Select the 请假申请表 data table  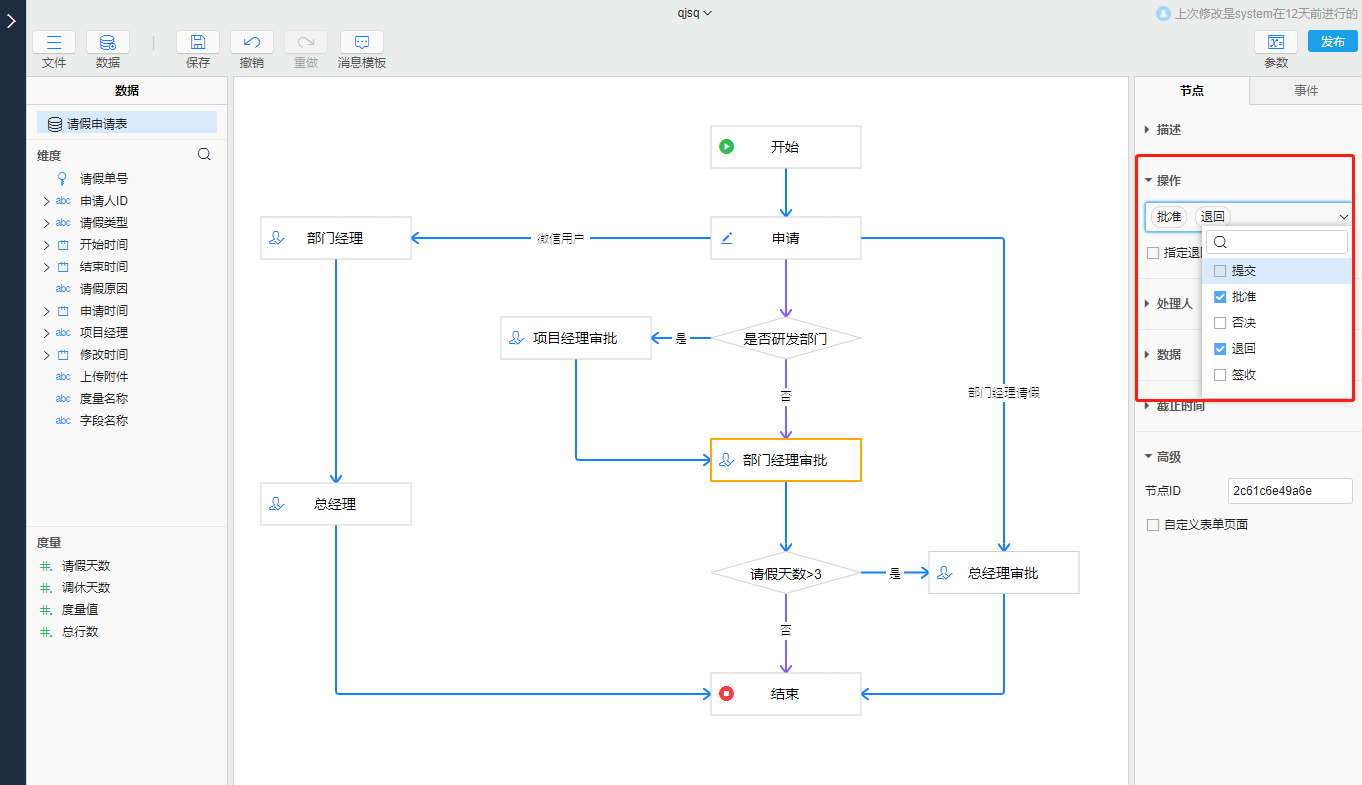[97, 124]
